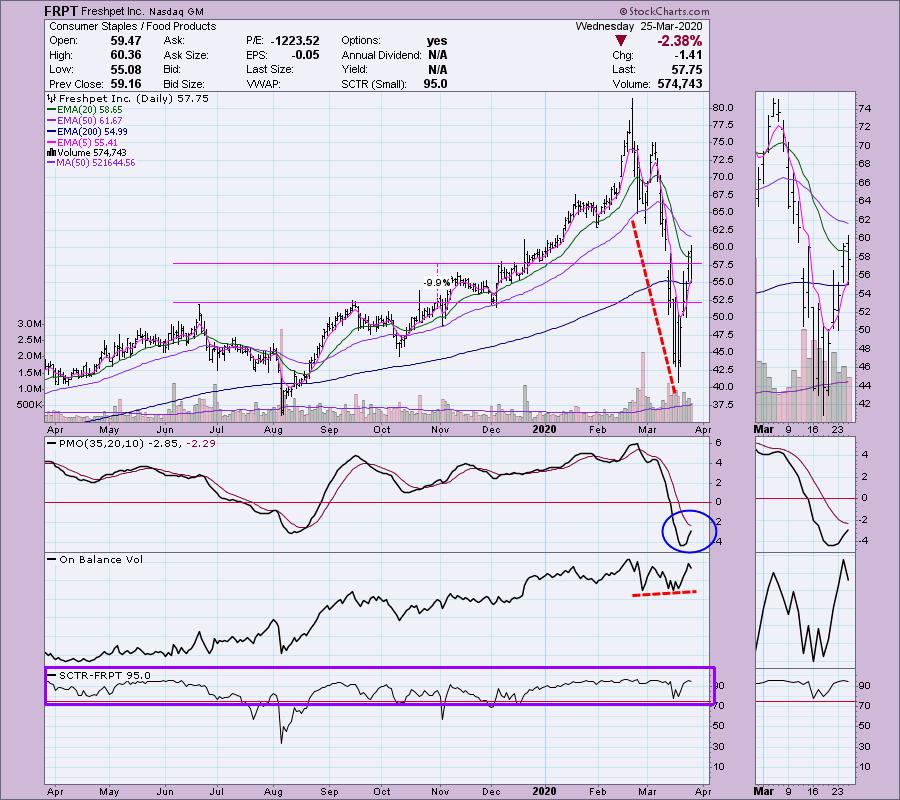This screenshot has width=900, height=800.
Task: Click the P/E -1223.52 value
Action: (x=295, y=41)
